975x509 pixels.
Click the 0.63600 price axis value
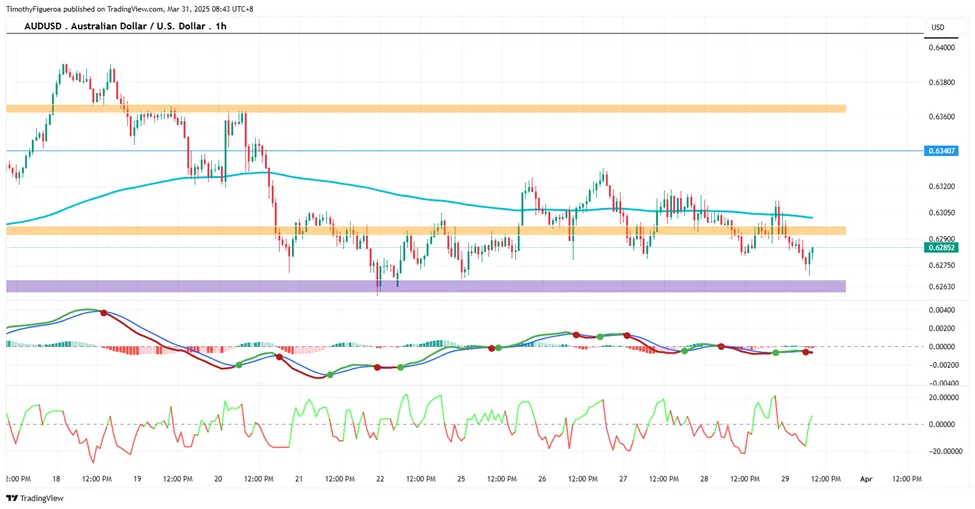click(x=941, y=117)
